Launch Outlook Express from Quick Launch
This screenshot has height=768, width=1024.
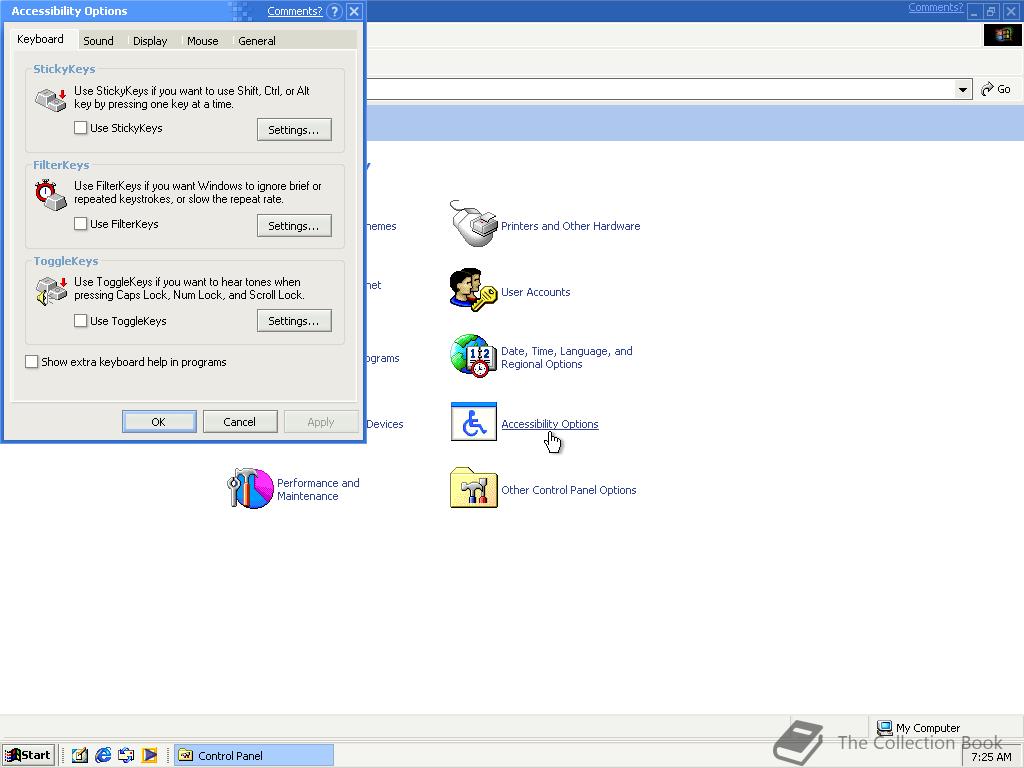tap(126, 756)
